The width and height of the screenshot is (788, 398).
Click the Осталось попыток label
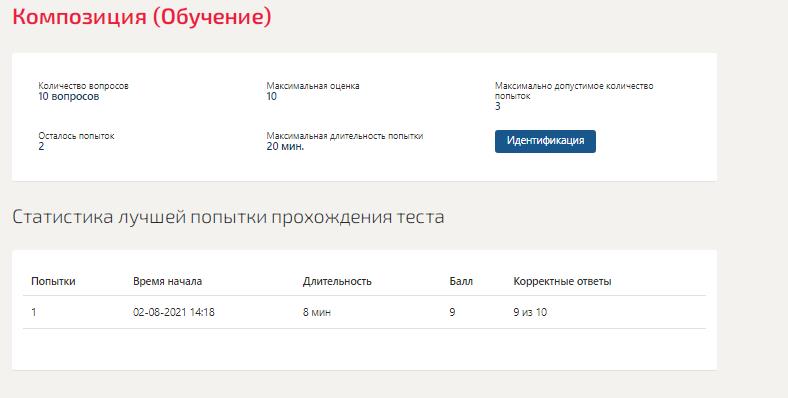76,136
